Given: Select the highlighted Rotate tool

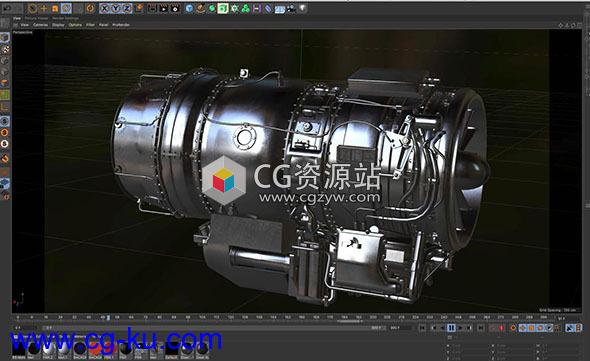Looking at the screenshot, I should click(x=66, y=8).
